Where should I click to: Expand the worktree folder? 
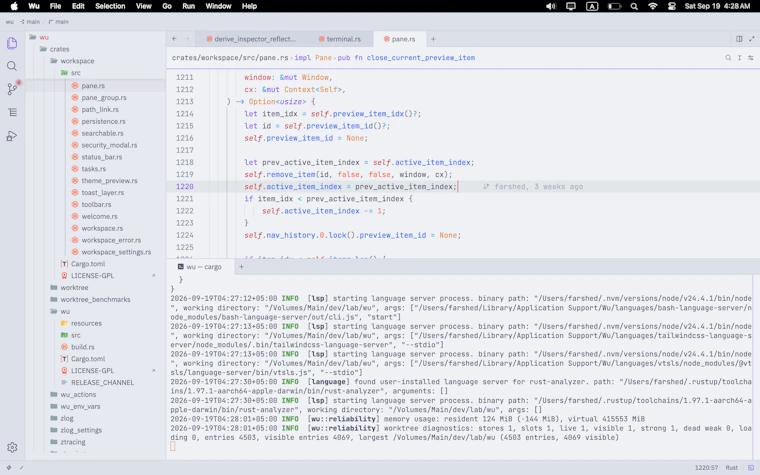pos(74,287)
